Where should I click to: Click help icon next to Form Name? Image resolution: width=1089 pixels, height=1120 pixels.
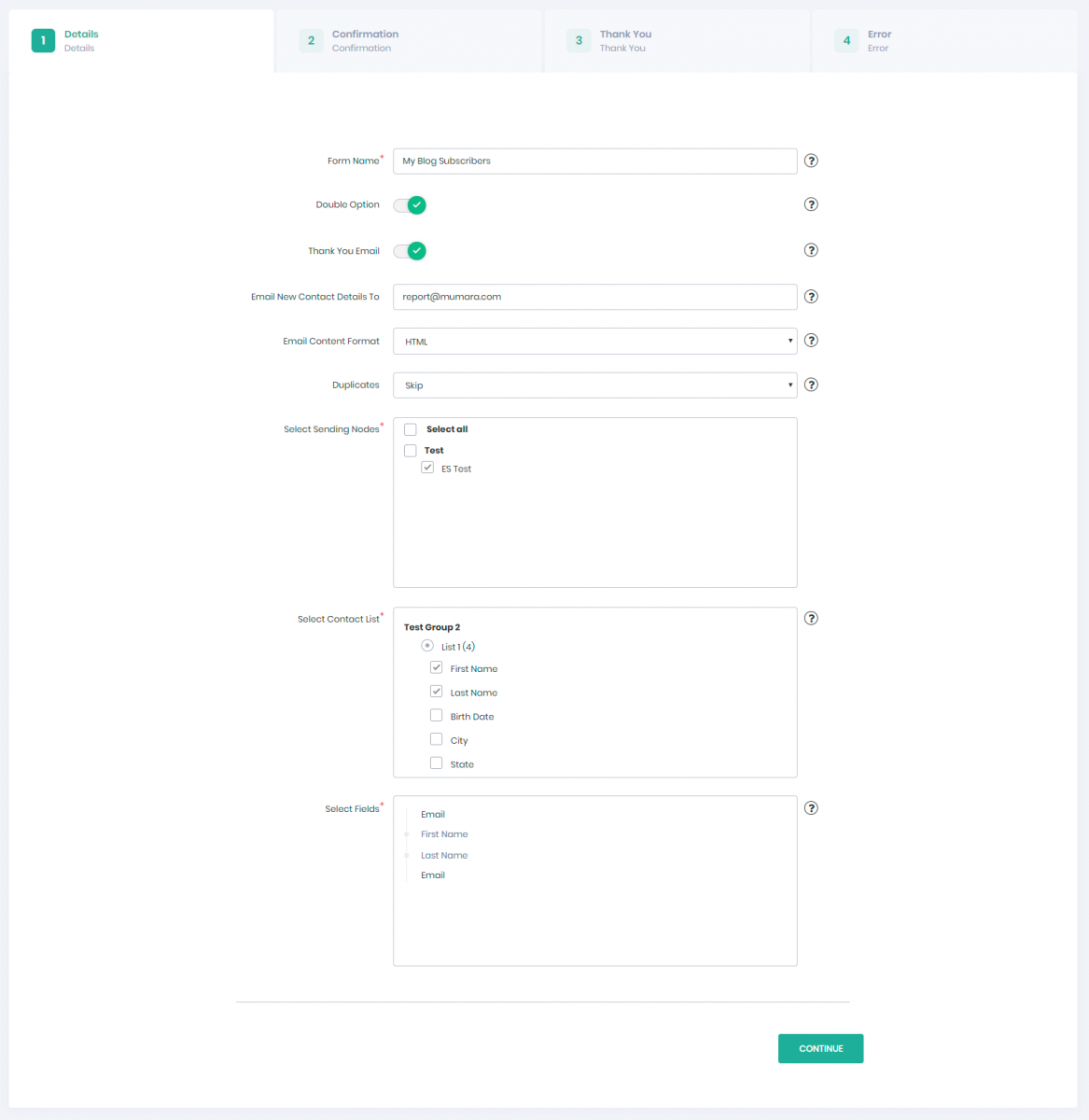pos(811,161)
